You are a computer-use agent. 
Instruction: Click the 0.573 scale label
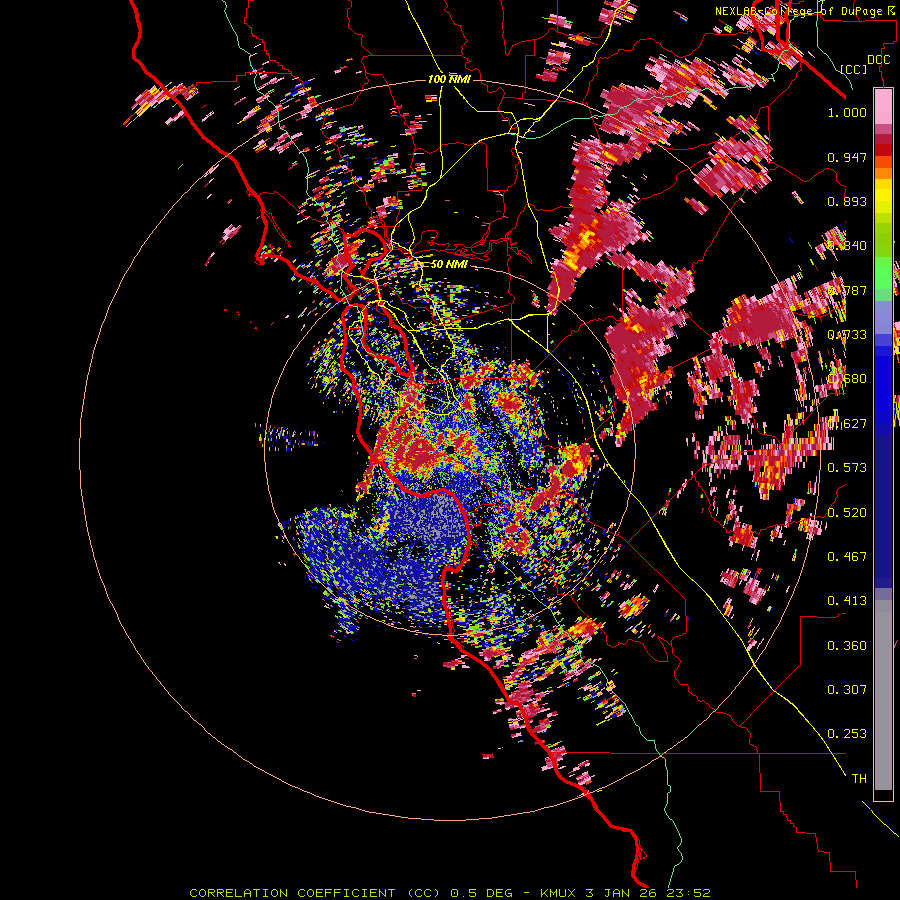pyautogui.click(x=847, y=468)
